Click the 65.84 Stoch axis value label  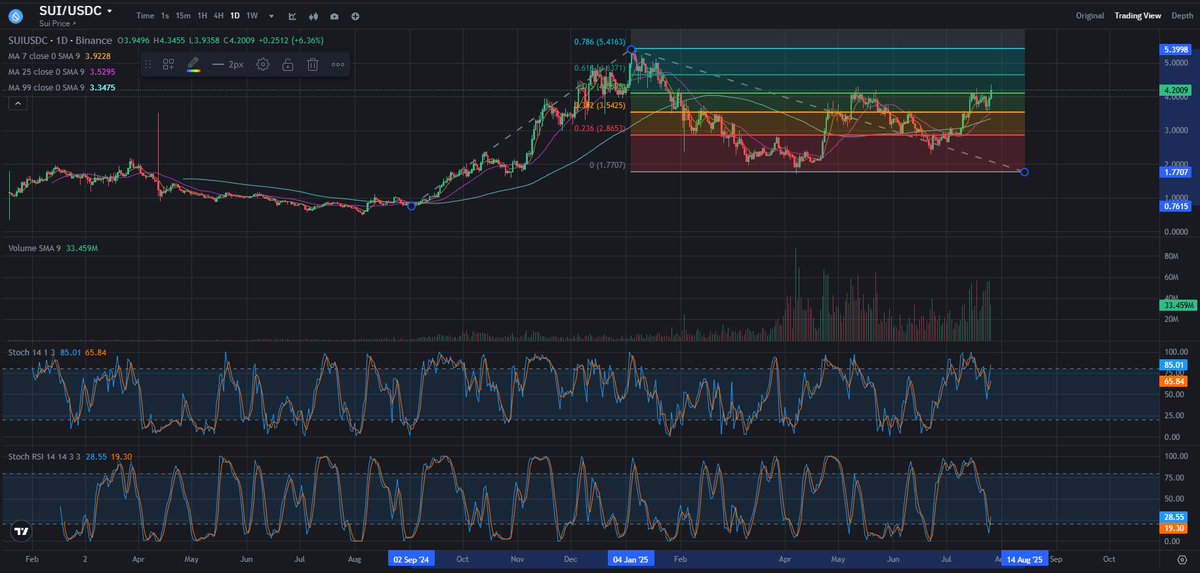tap(1174, 382)
